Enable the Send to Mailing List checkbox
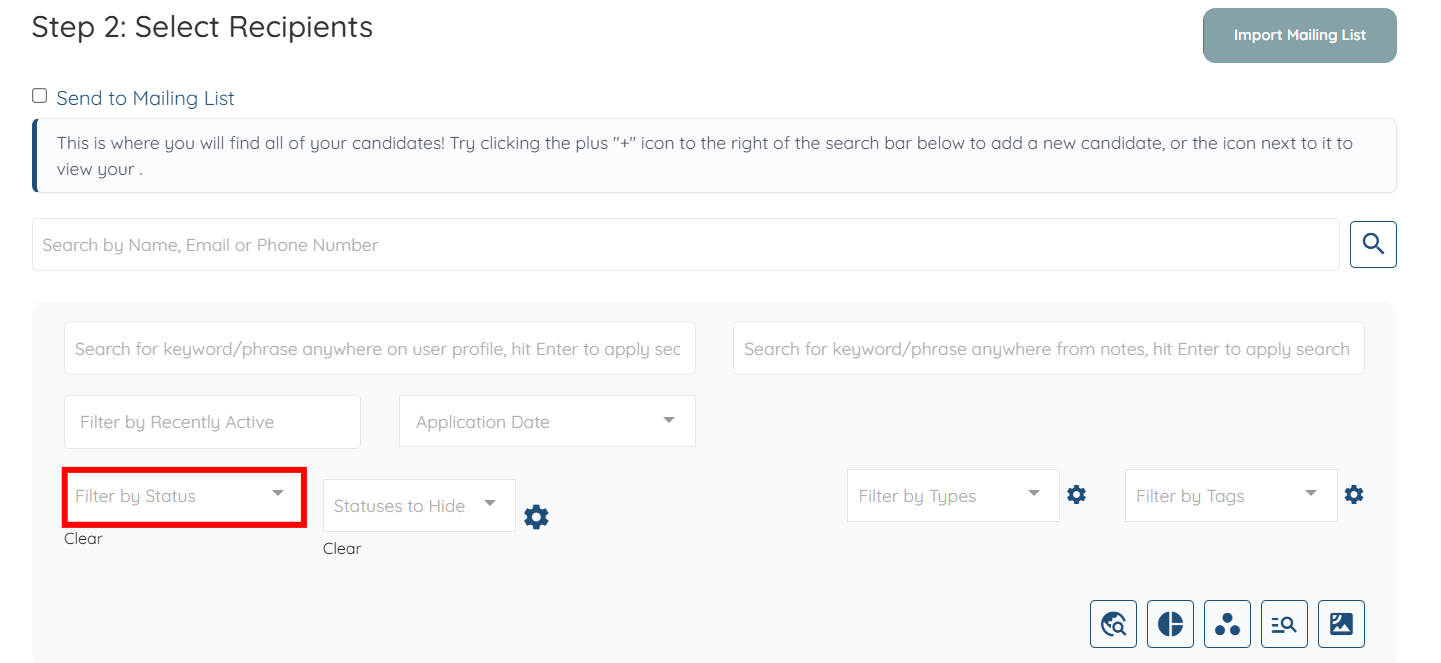Image resolution: width=1441 pixels, height=663 pixels. [40, 96]
